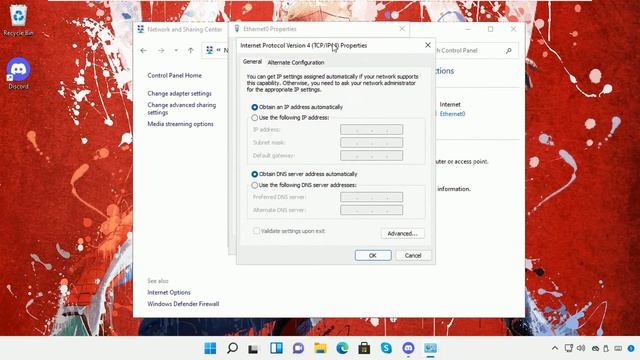Click the Advanced... button
640x360 pixels.
tap(402, 233)
